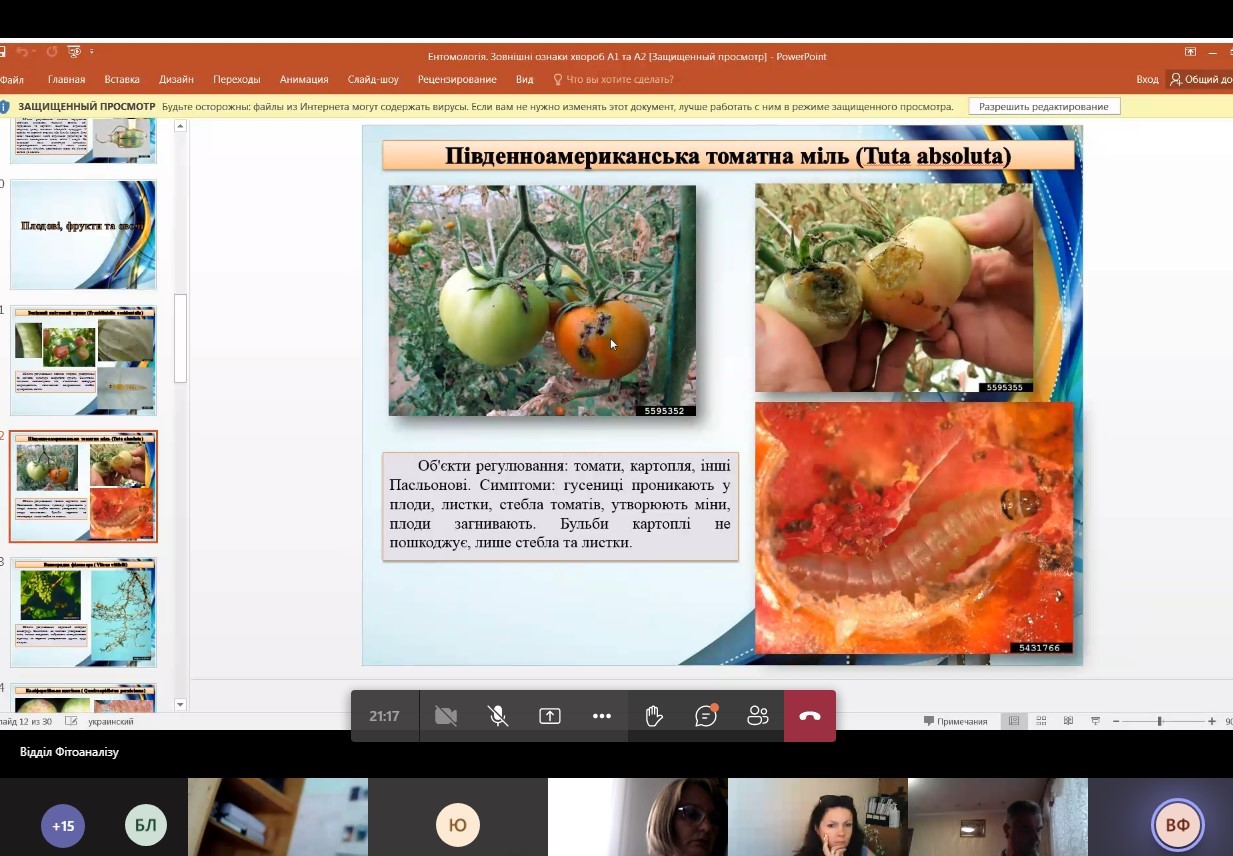Click the redo icon in quick access toolbar
1233x856 pixels.
pyautogui.click(x=52, y=51)
